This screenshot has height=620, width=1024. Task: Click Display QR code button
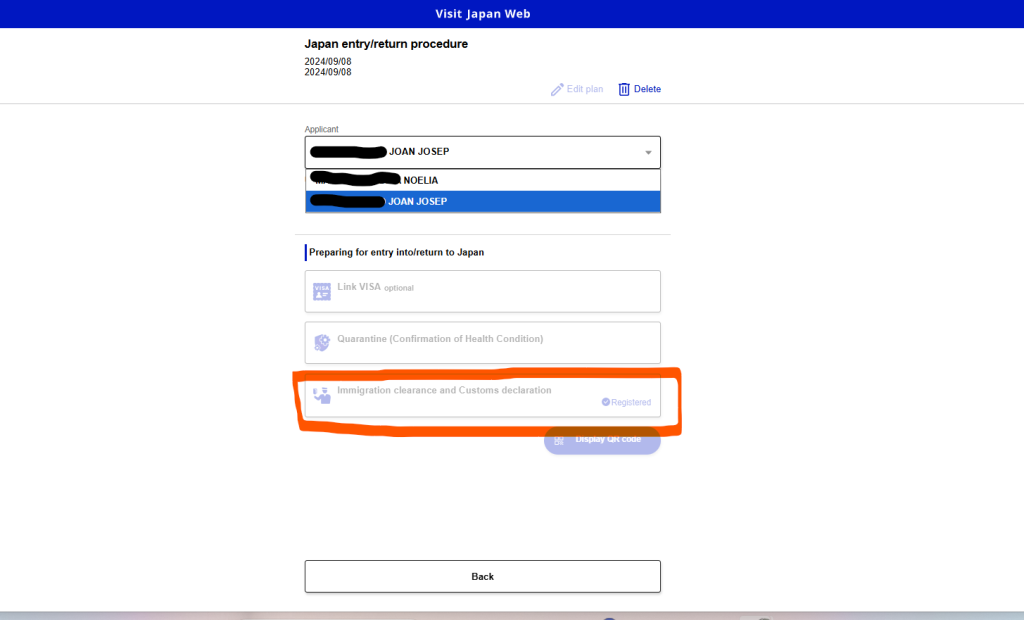coord(602,440)
